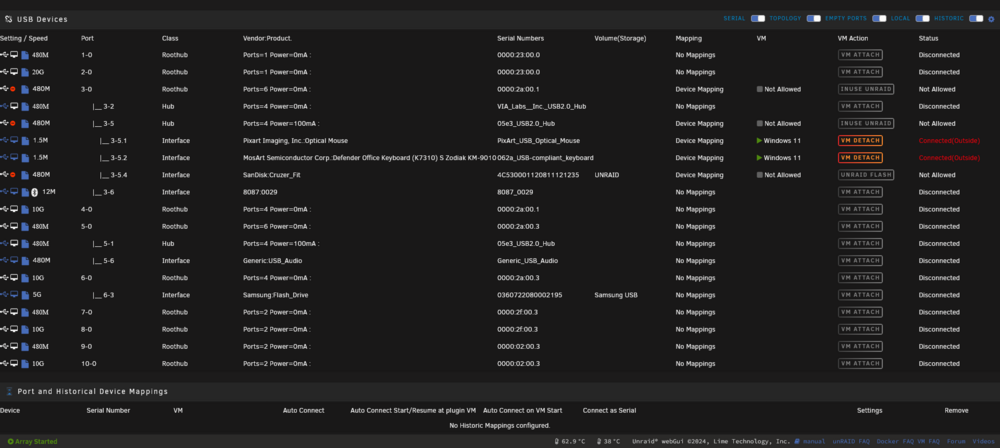Click monitor icon on port 7-0 row

(14, 312)
